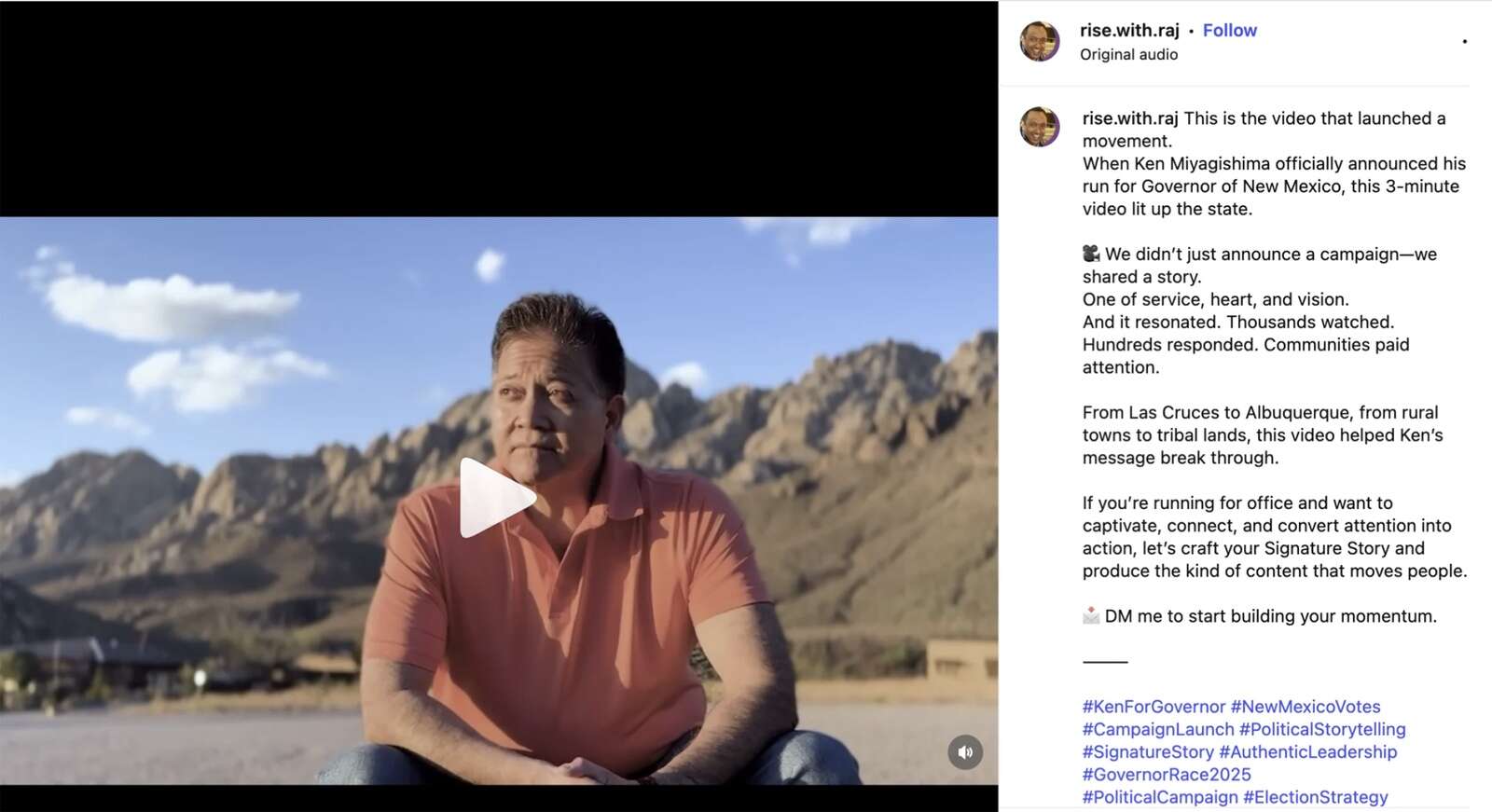This screenshot has width=1492, height=812.
Task: Click the camera emoji in the caption
Action: tap(1091, 254)
